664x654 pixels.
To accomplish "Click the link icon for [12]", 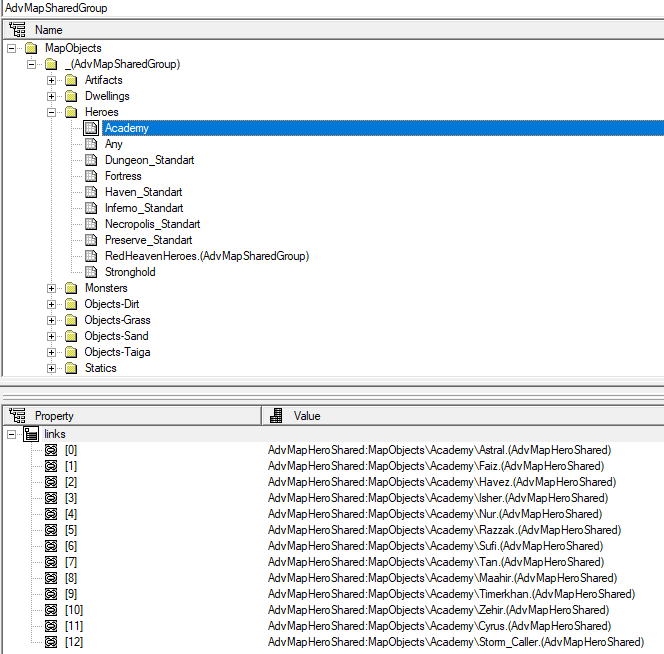I will pos(51,642).
